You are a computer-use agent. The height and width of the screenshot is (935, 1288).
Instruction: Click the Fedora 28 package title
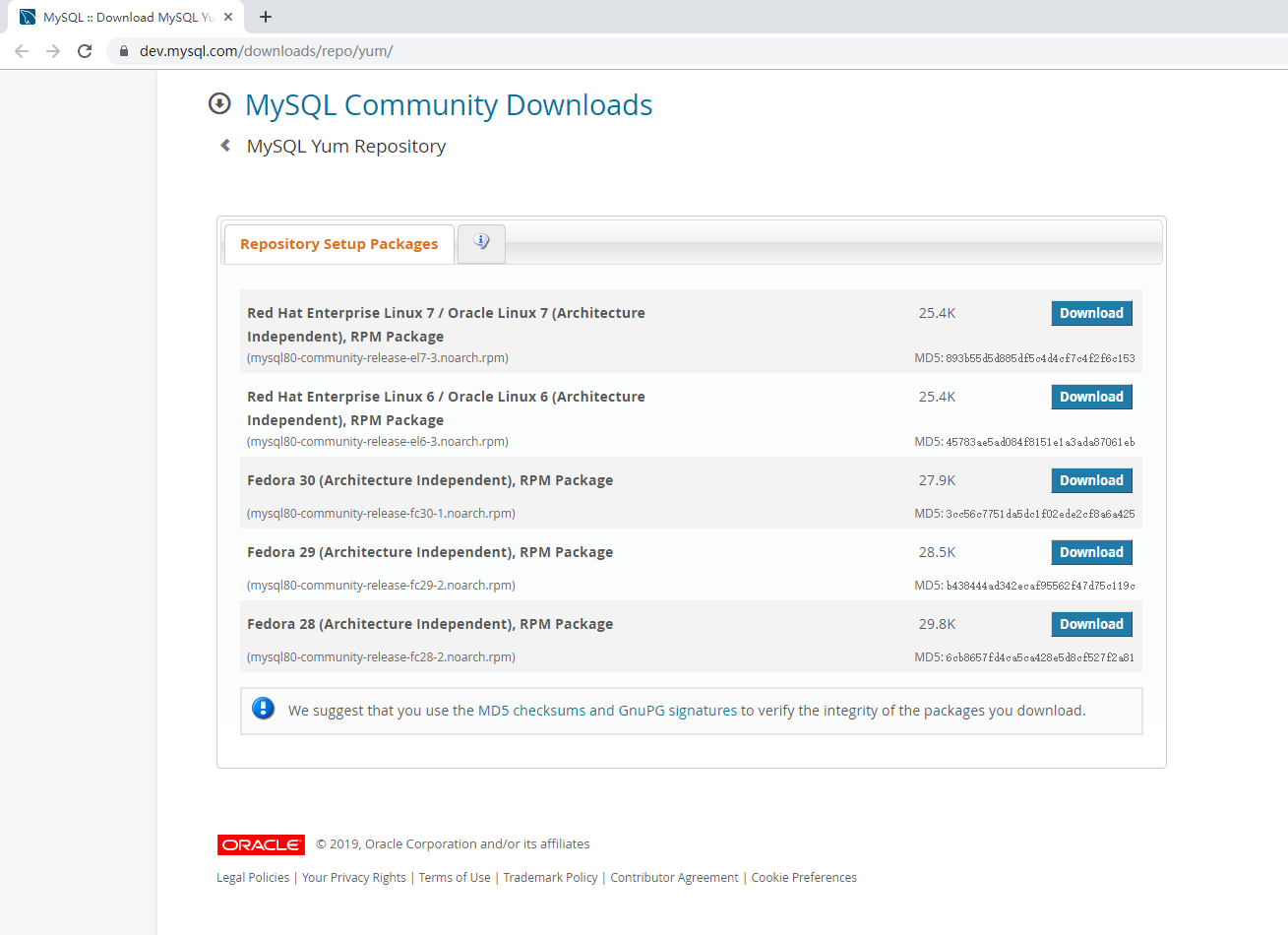[x=430, y=624]
